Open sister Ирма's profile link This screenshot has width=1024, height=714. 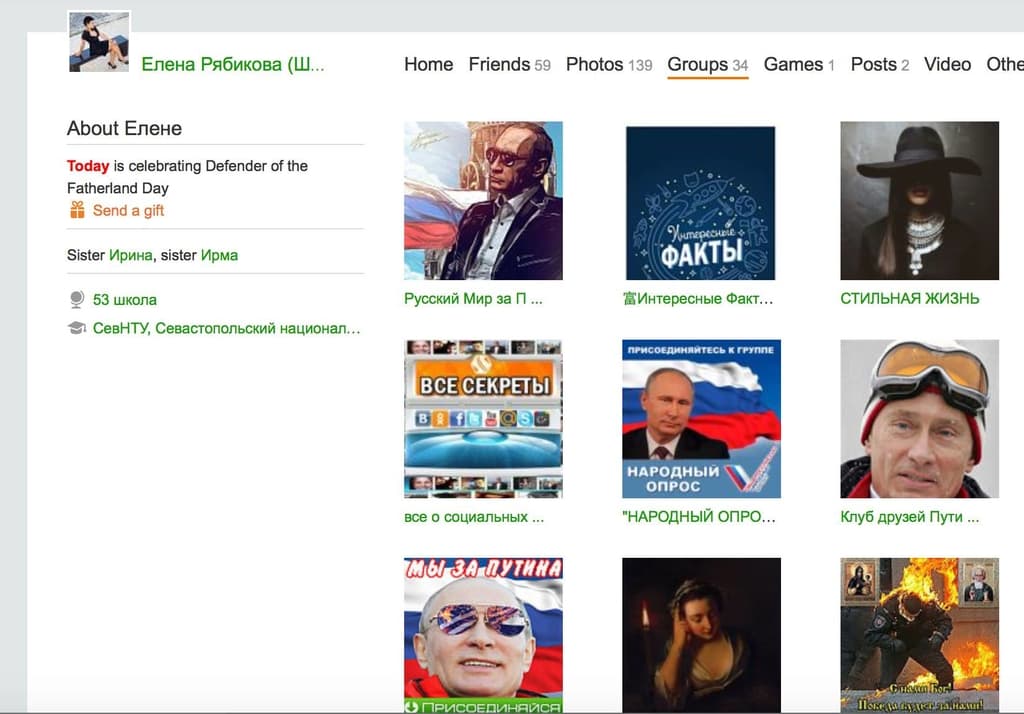click(219, 255)
